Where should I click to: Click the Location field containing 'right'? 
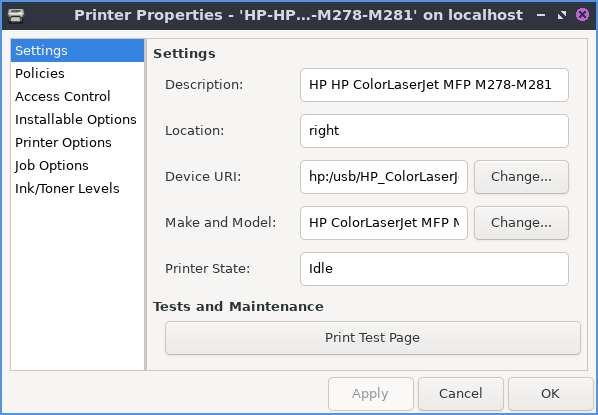tap(434, 131)
